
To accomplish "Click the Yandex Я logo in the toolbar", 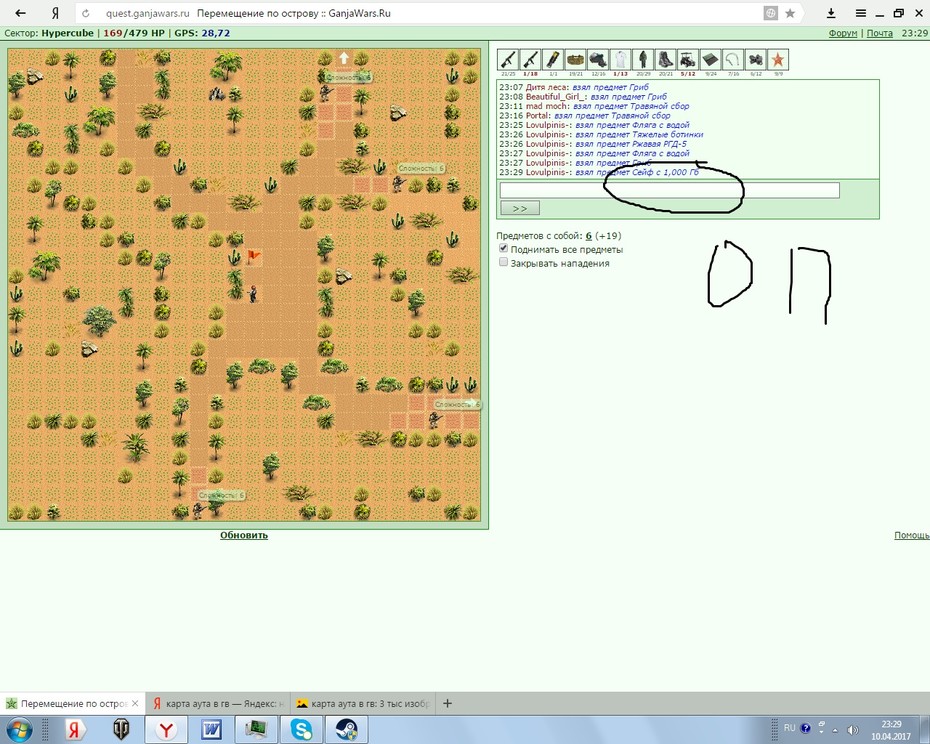I will point(55,13).
